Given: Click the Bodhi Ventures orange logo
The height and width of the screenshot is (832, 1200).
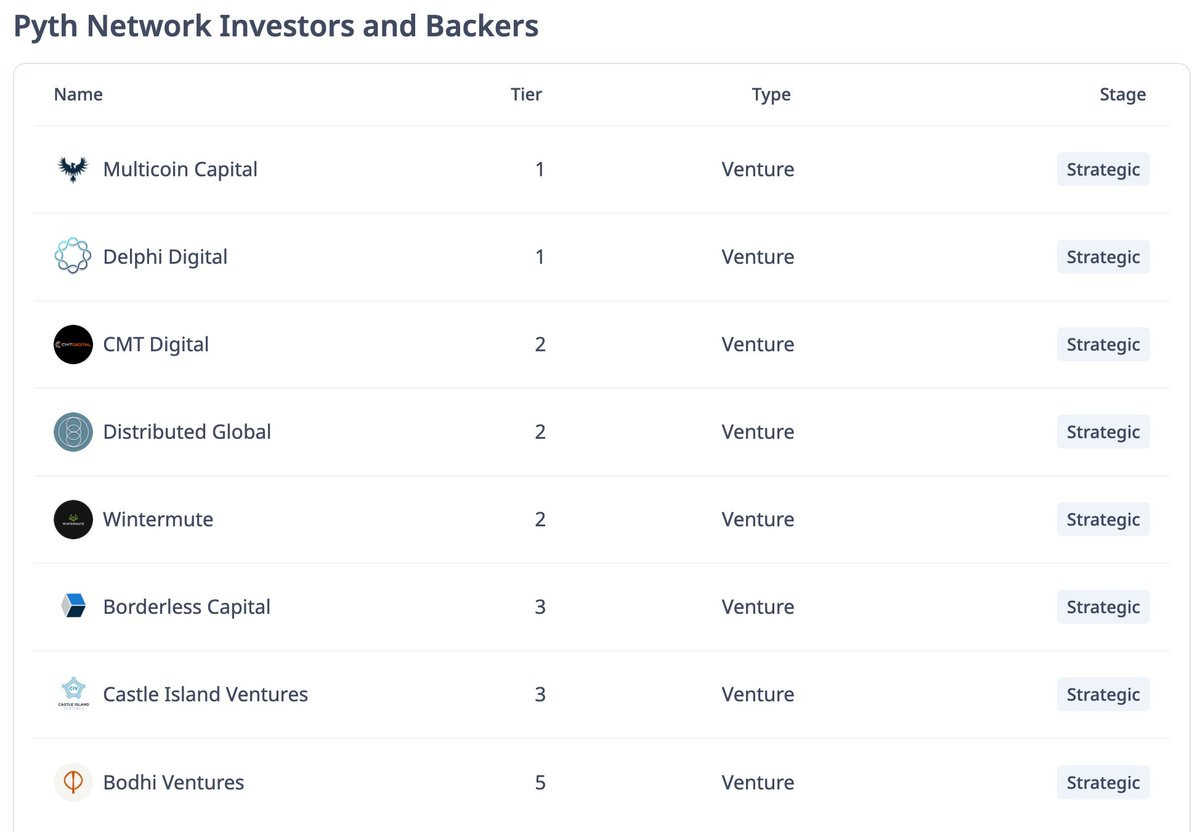Looking at the screenshot, I should pos(72,782).
